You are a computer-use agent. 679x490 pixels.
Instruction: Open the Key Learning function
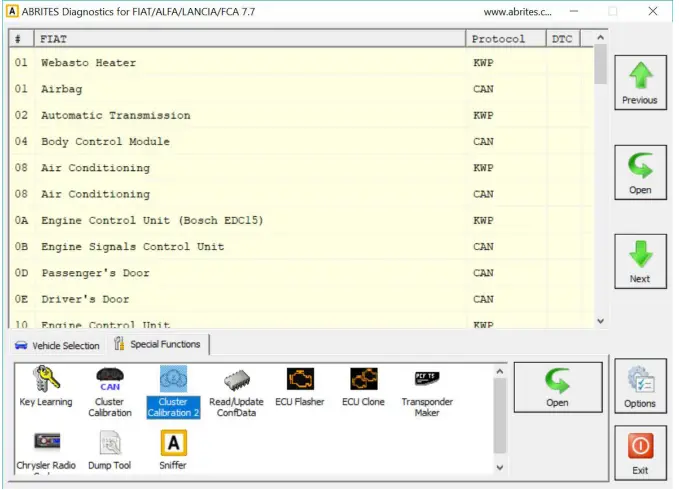[x=46, y=387]
